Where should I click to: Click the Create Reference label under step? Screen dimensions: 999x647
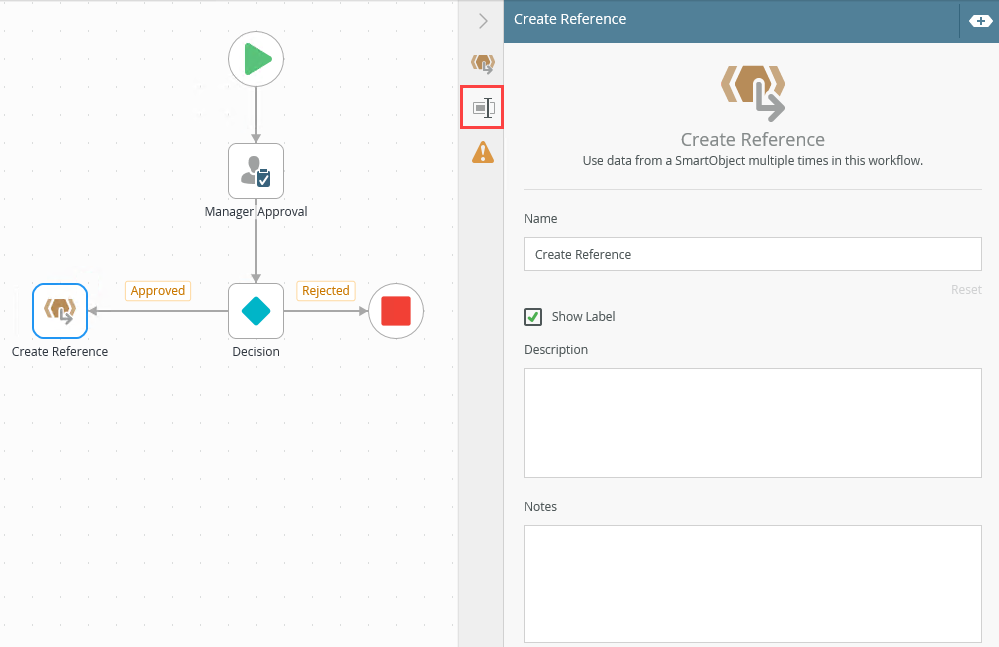coord(60,352)
